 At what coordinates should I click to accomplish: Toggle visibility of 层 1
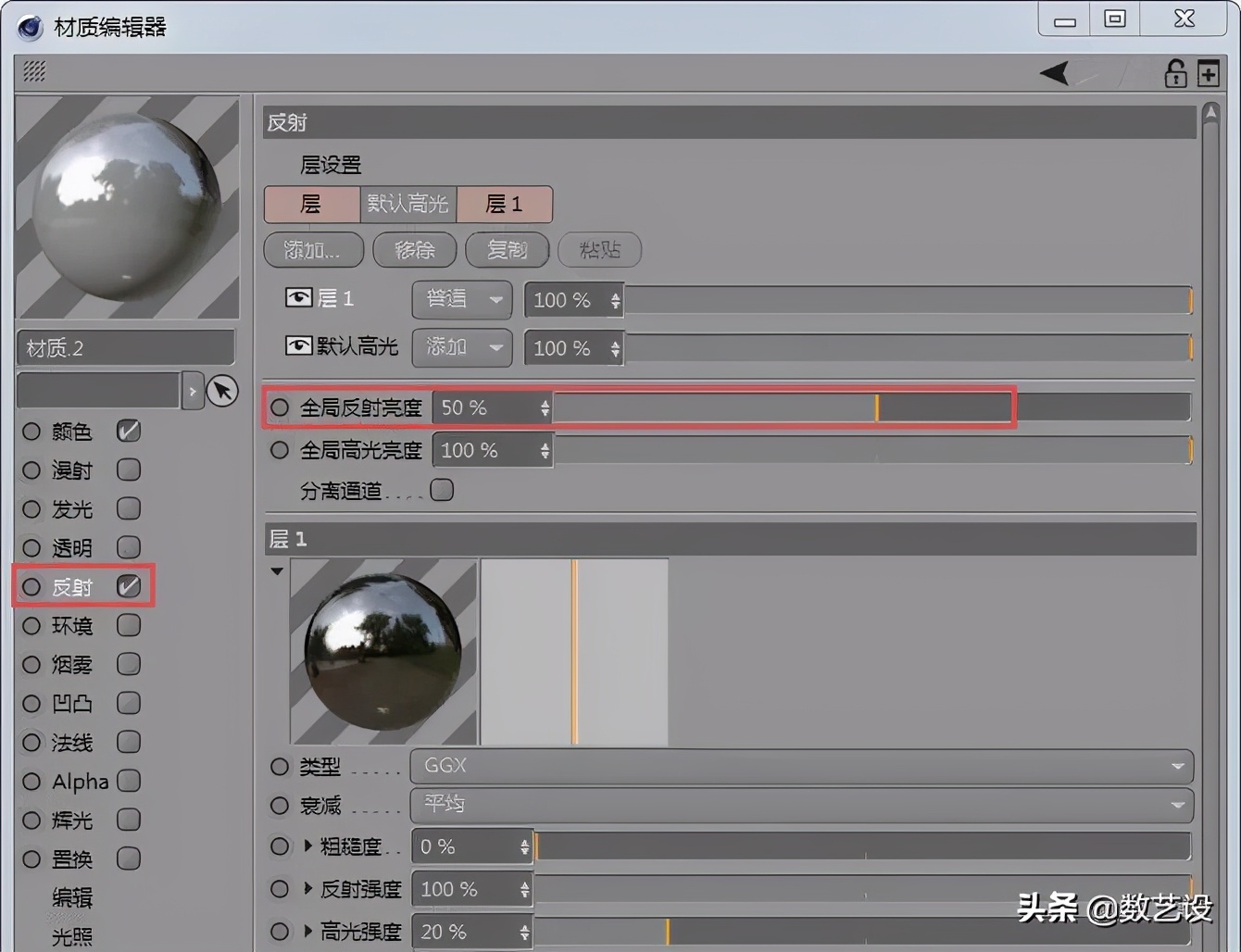(x=298, y=296)
